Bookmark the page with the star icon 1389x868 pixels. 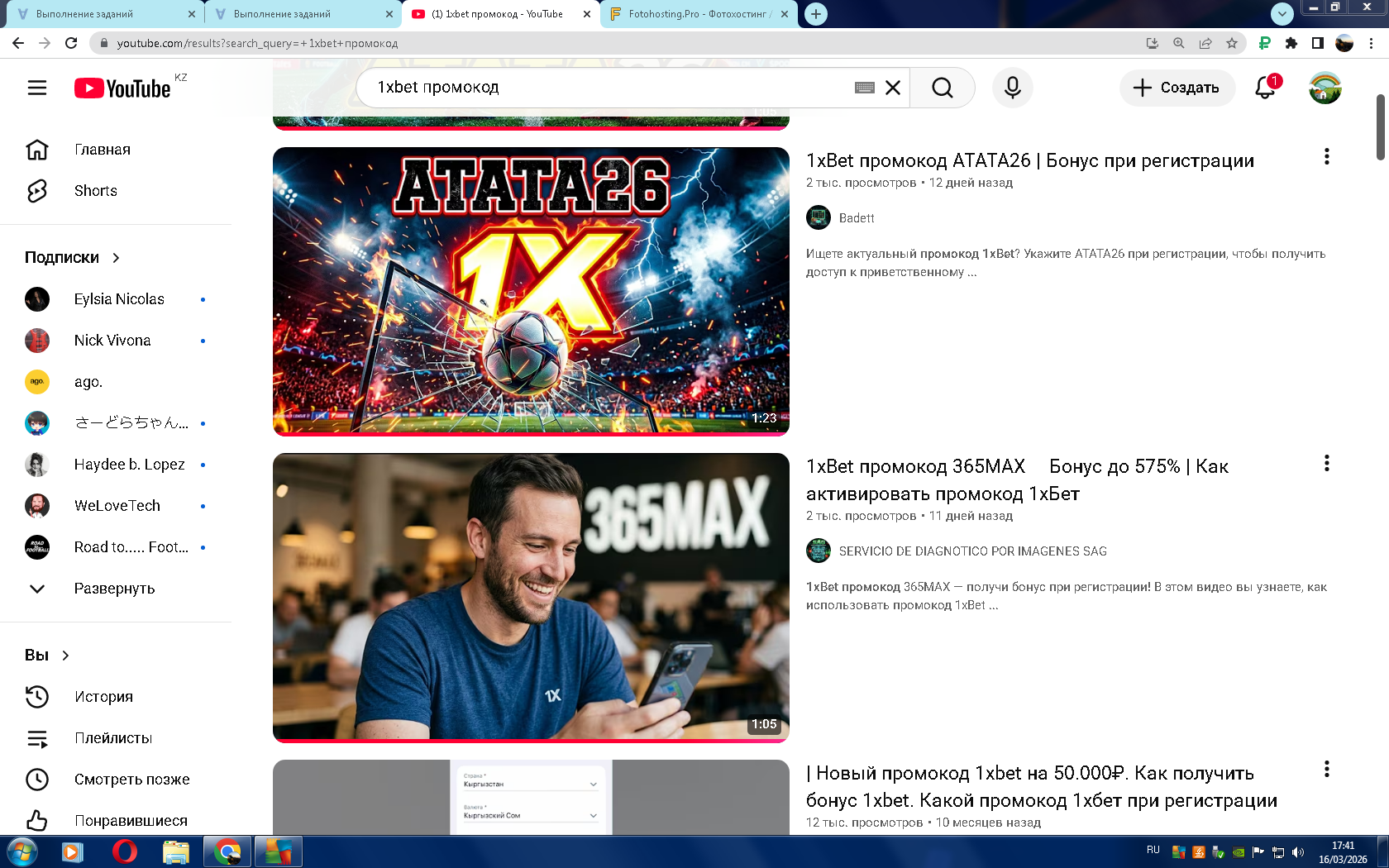click(1232, 43)
